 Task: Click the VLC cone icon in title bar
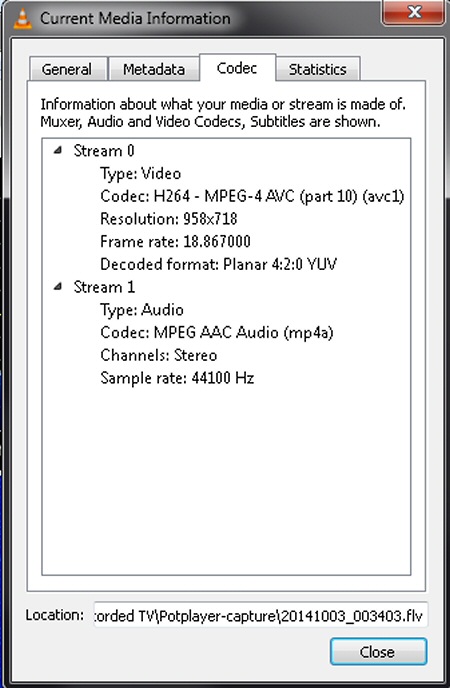[22, 19]
